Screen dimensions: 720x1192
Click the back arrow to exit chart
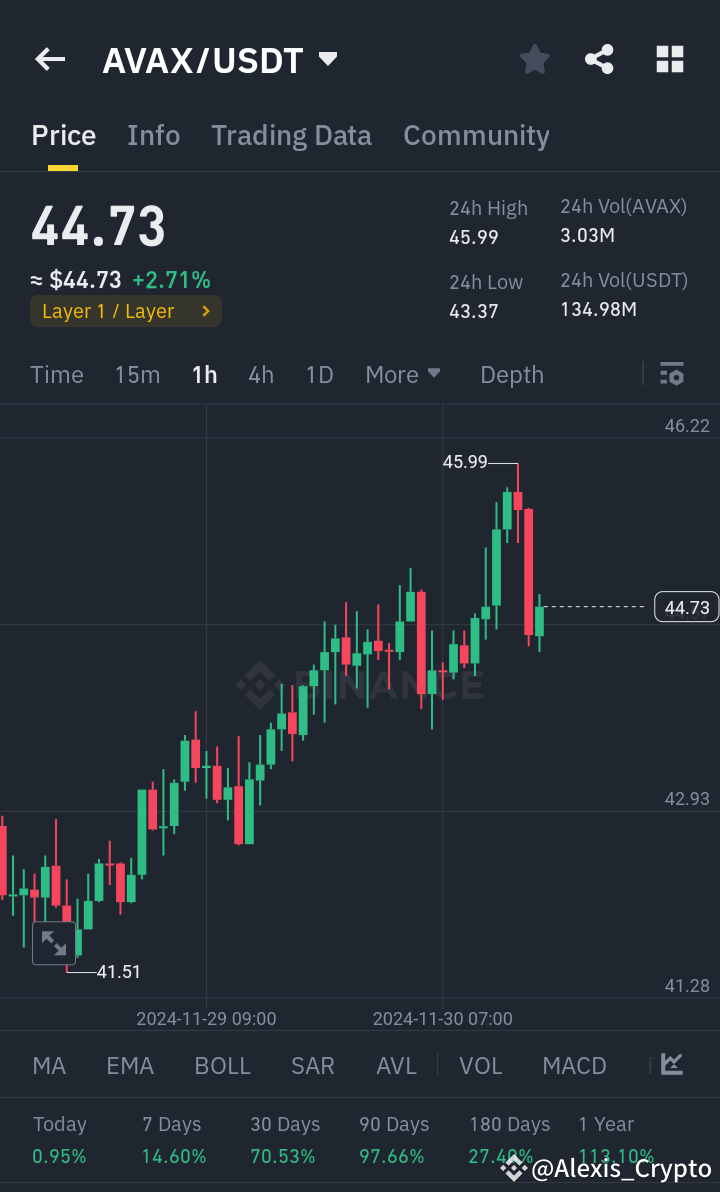(x=49, y=59)
